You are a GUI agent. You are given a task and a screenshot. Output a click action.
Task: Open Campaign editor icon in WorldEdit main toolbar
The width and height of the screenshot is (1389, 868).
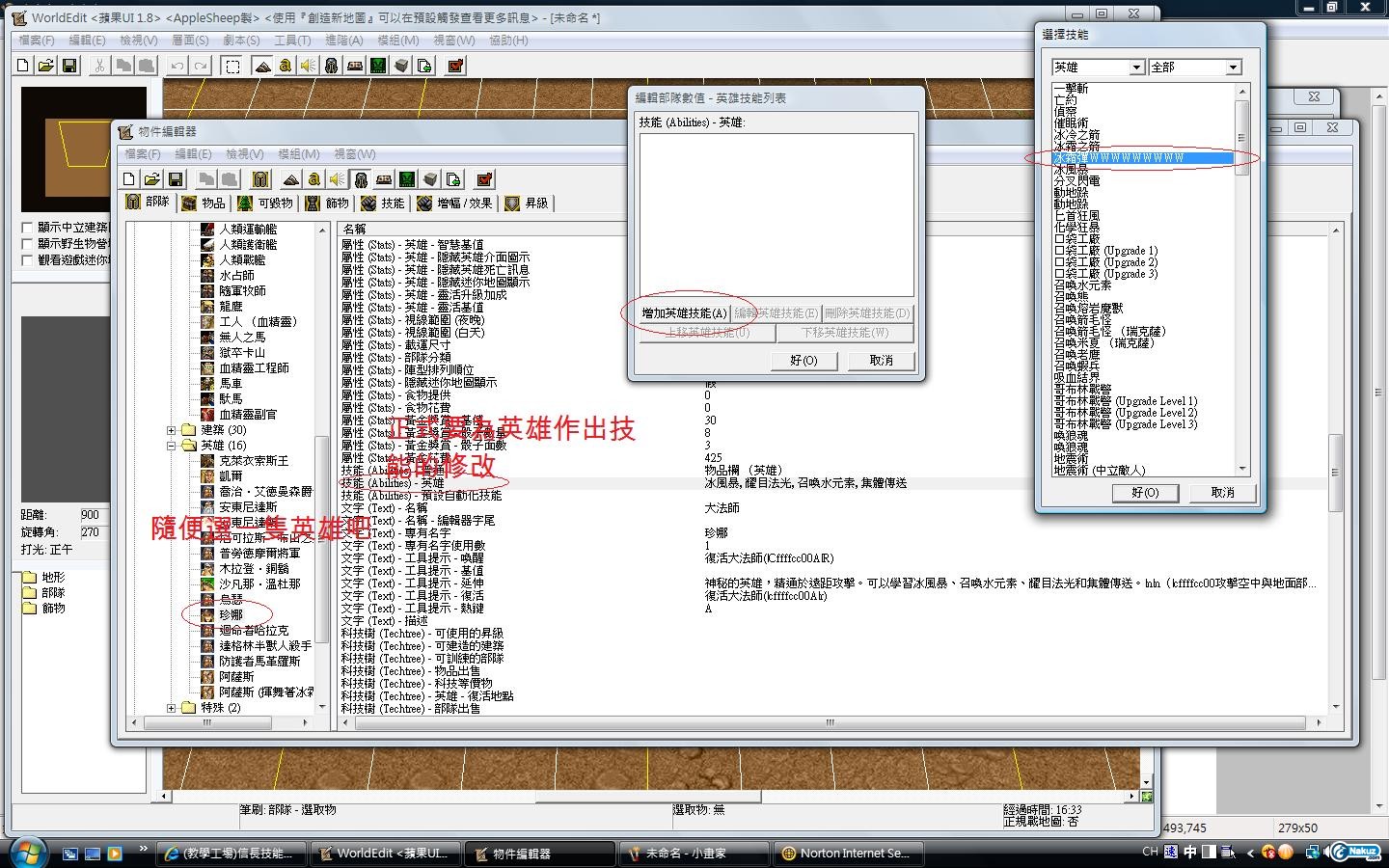coord(354,66)
